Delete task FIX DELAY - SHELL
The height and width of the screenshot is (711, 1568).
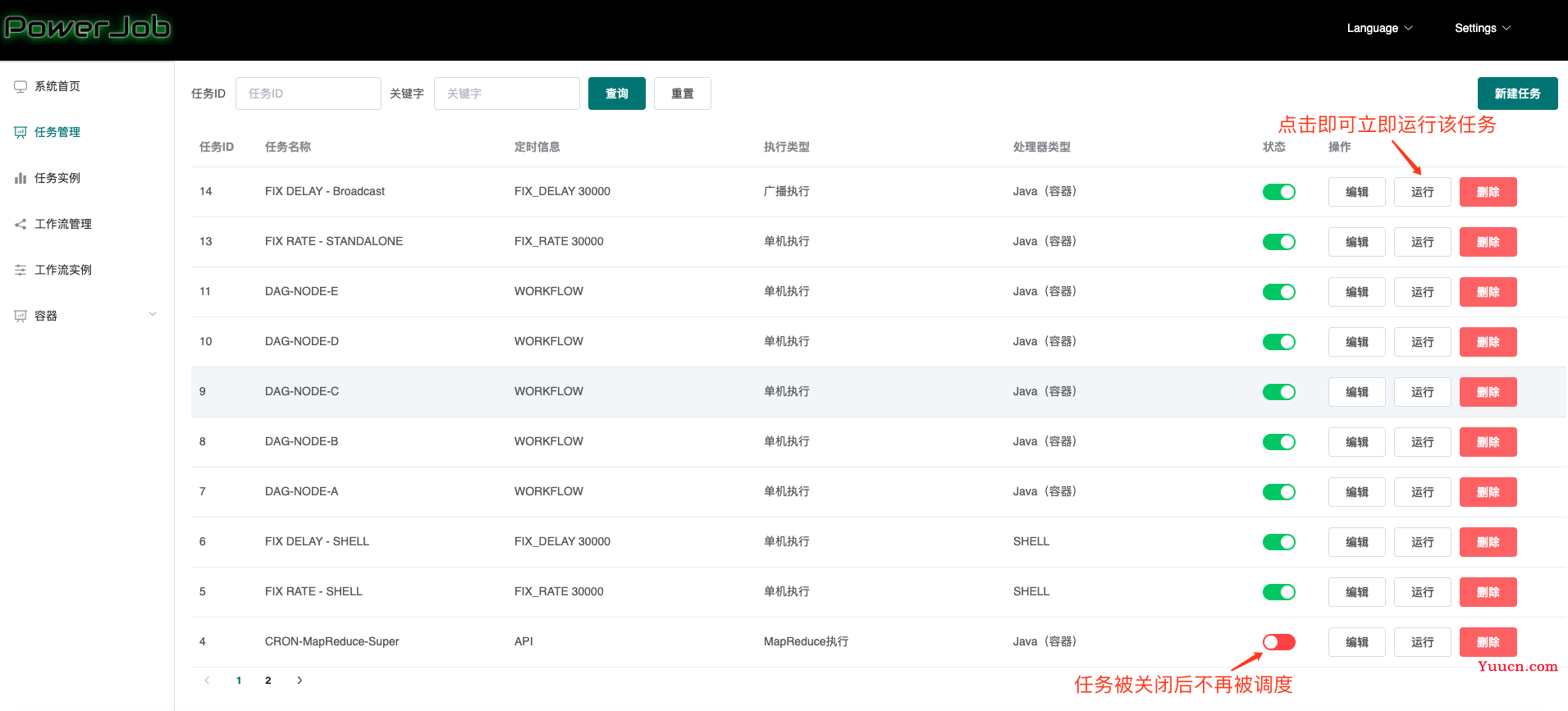click(1488, 542)
